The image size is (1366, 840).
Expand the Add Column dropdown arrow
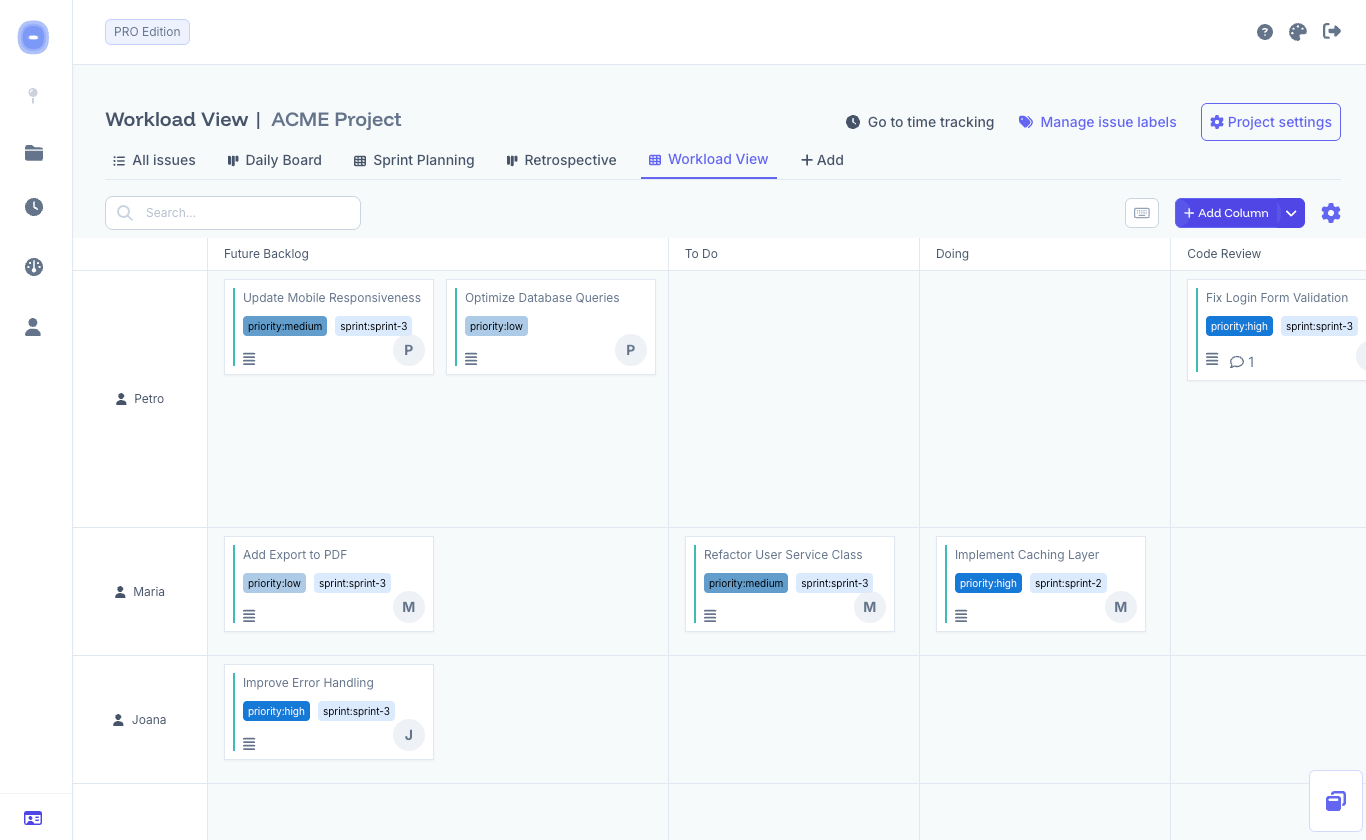pos(1291,212)
